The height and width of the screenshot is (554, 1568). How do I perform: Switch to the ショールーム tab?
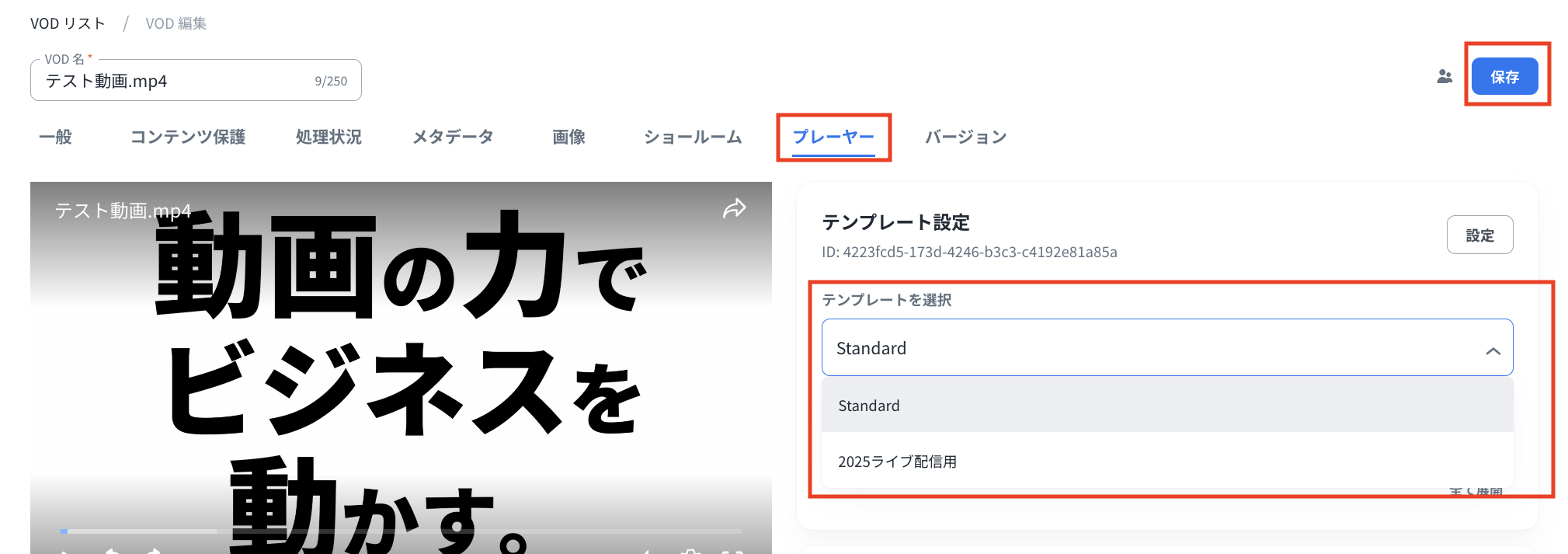[692, 138]
